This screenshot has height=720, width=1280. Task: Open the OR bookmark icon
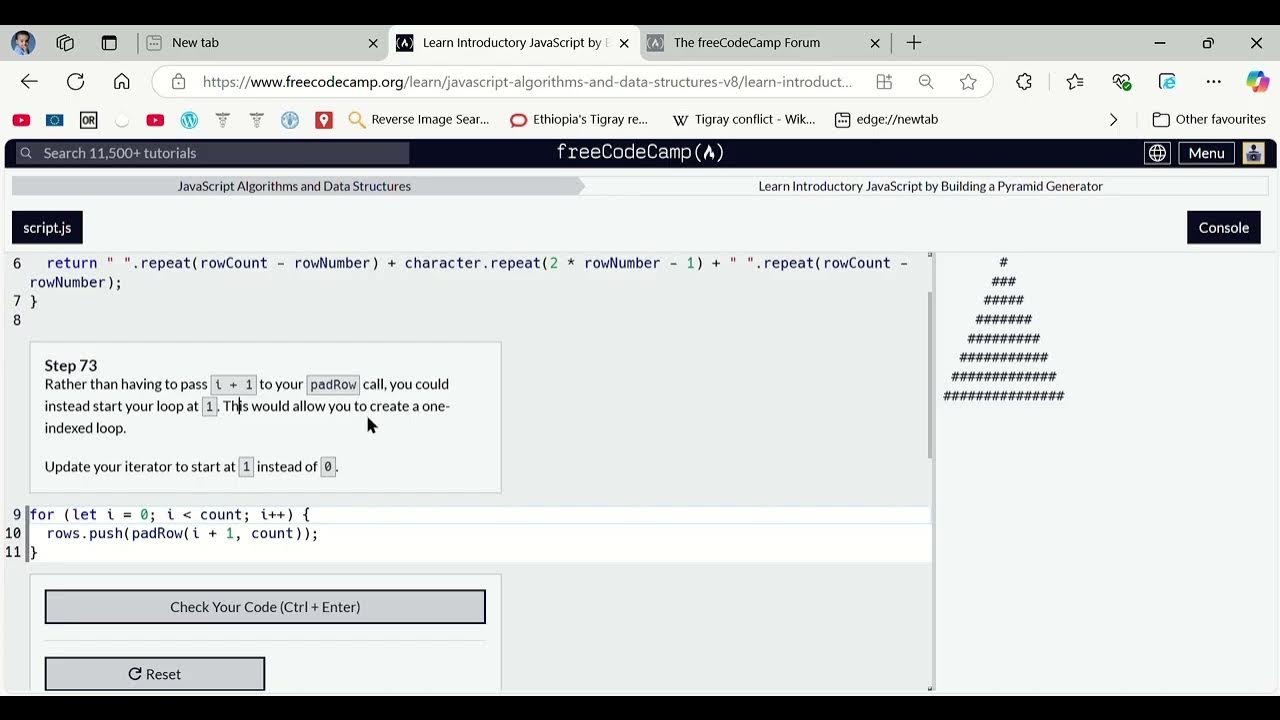click(x=88, y=120)
